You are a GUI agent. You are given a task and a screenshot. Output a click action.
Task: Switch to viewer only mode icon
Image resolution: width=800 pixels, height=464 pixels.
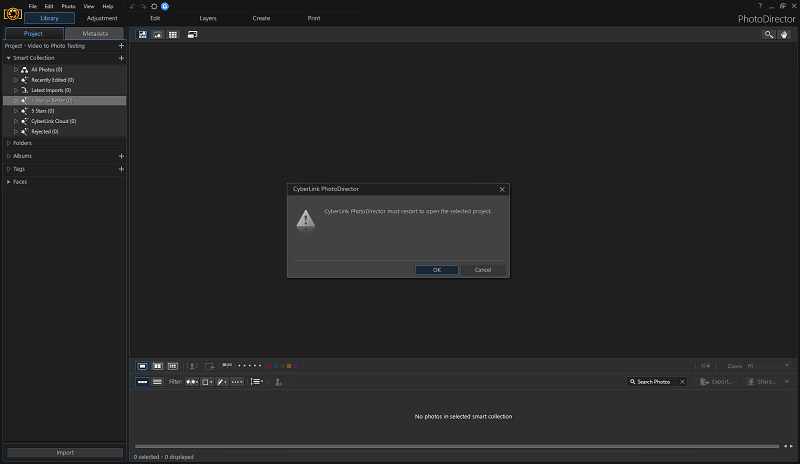click(x=158, y=35)
